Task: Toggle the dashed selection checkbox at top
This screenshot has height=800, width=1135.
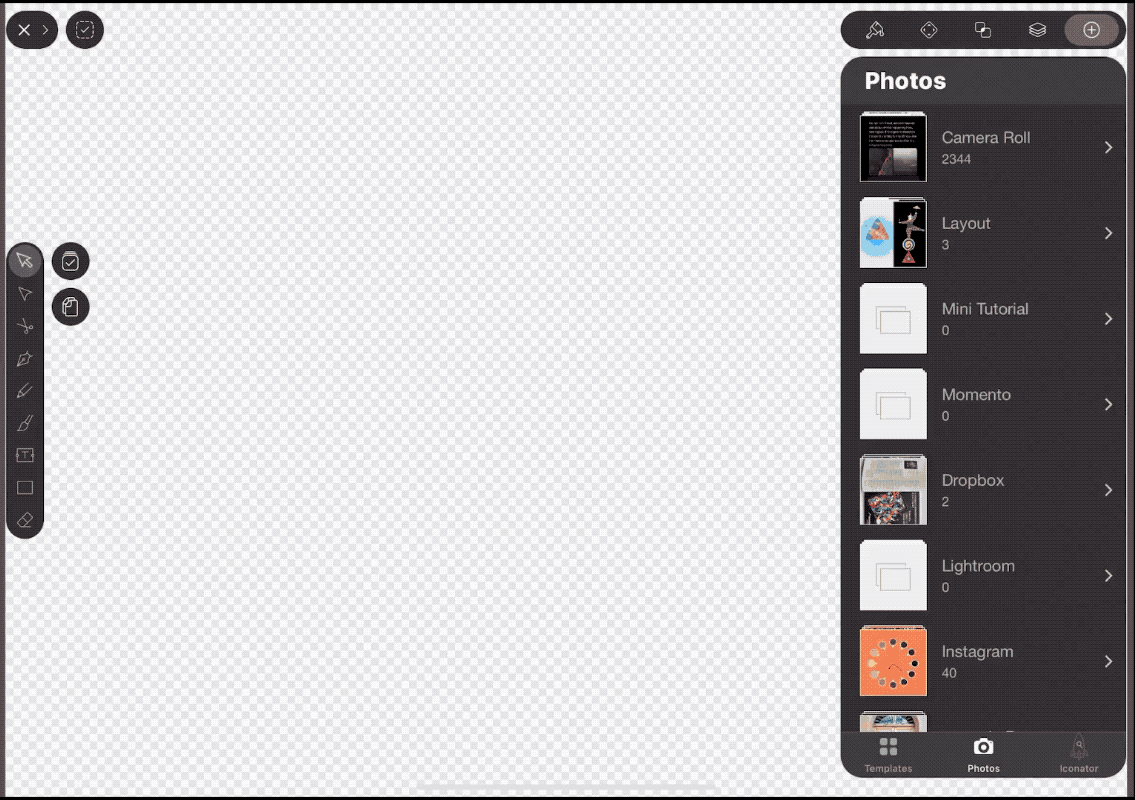Action: [85, 30]
